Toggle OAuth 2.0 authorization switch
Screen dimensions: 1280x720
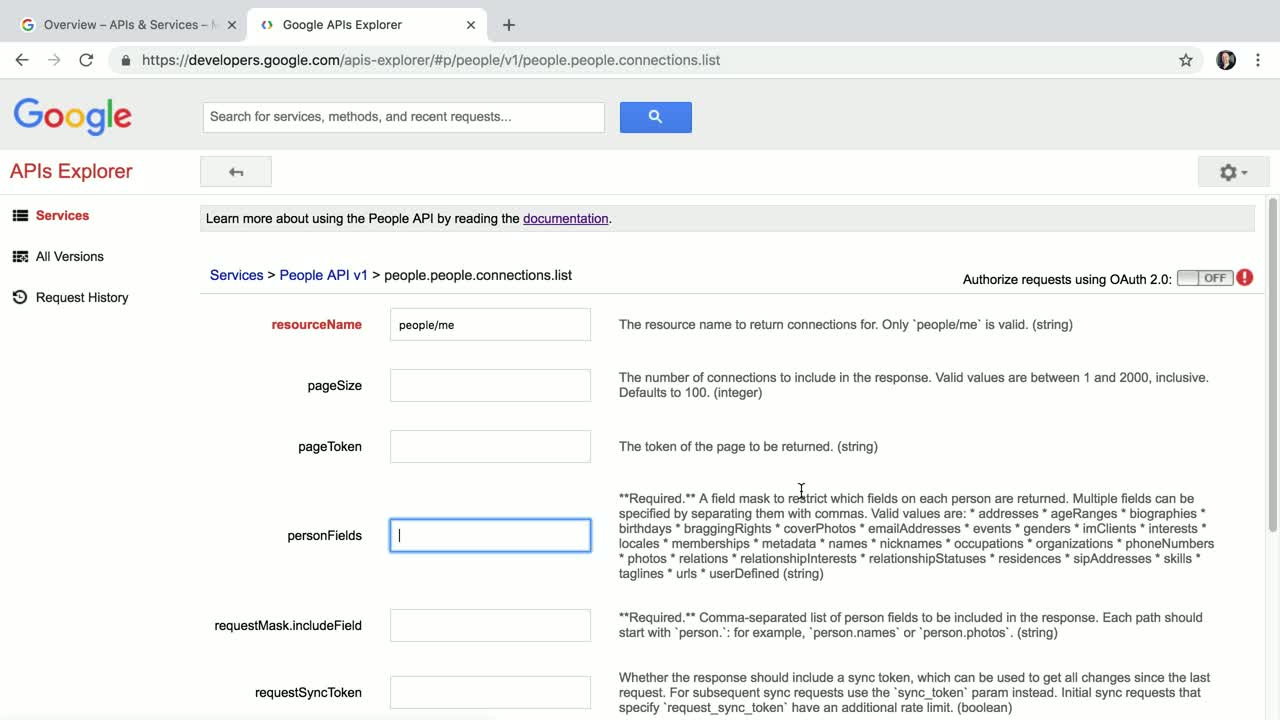[1204, 278]
